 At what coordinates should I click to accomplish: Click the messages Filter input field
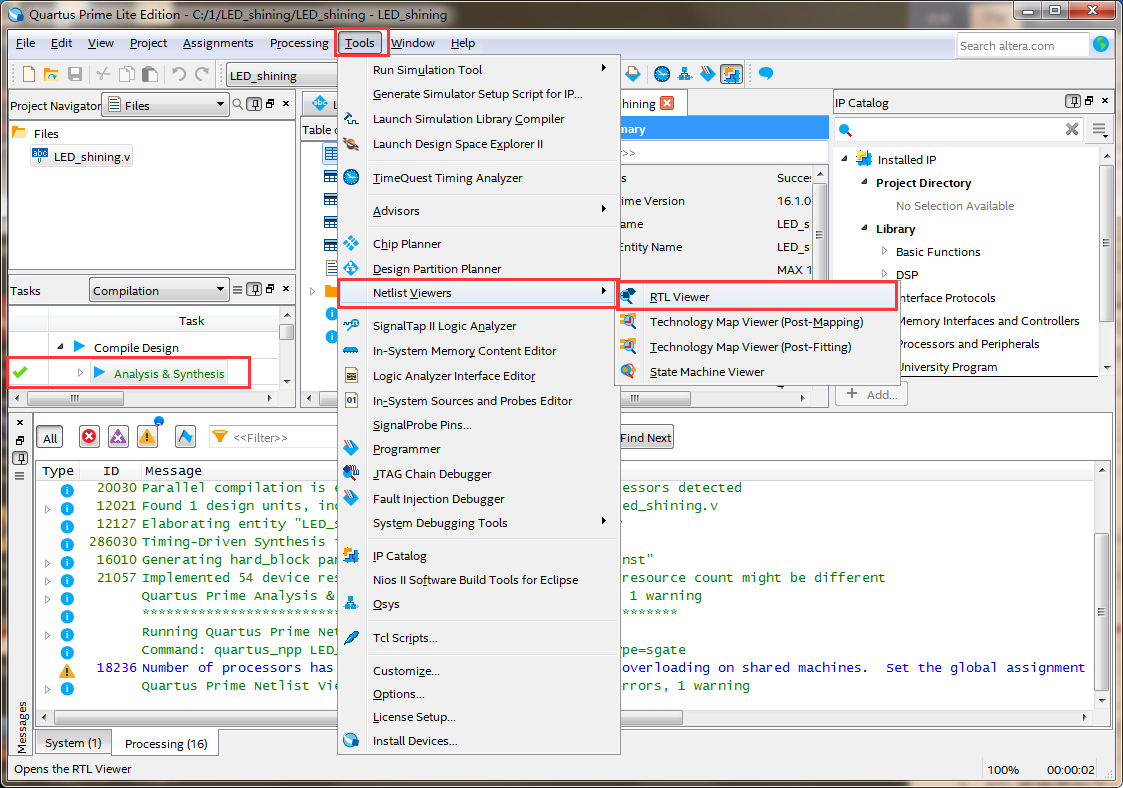274,437
